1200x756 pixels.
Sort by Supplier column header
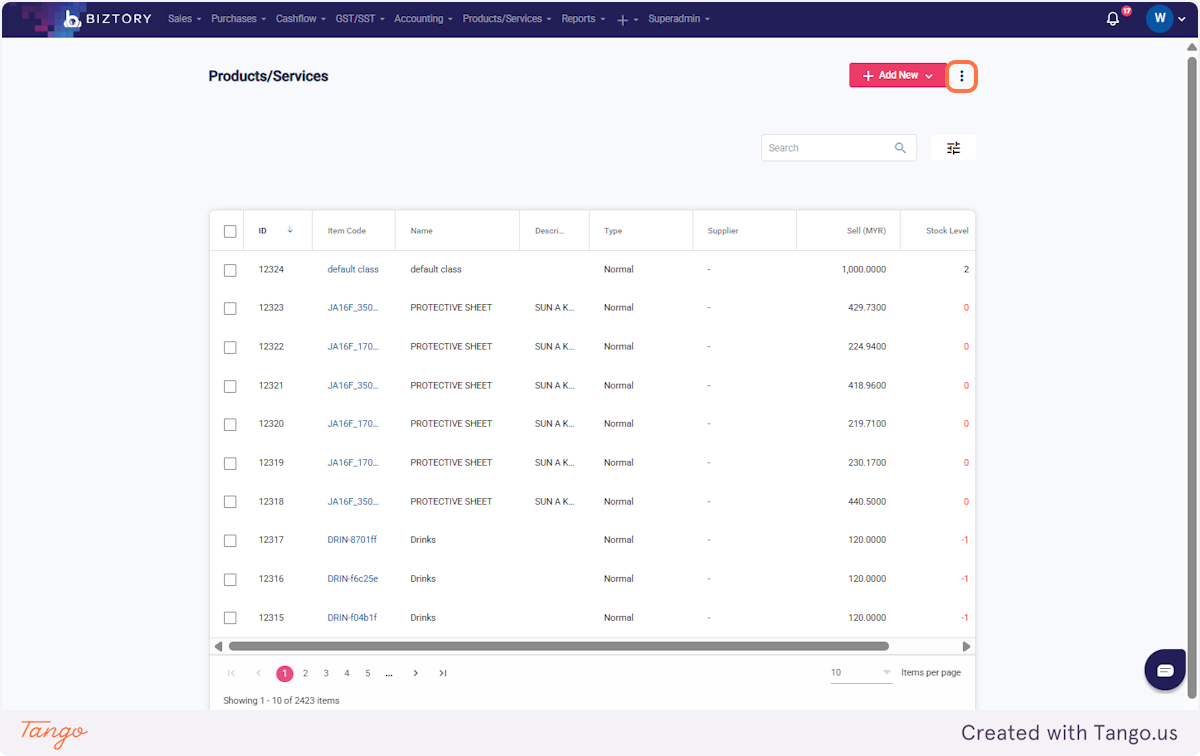(723, 231)
